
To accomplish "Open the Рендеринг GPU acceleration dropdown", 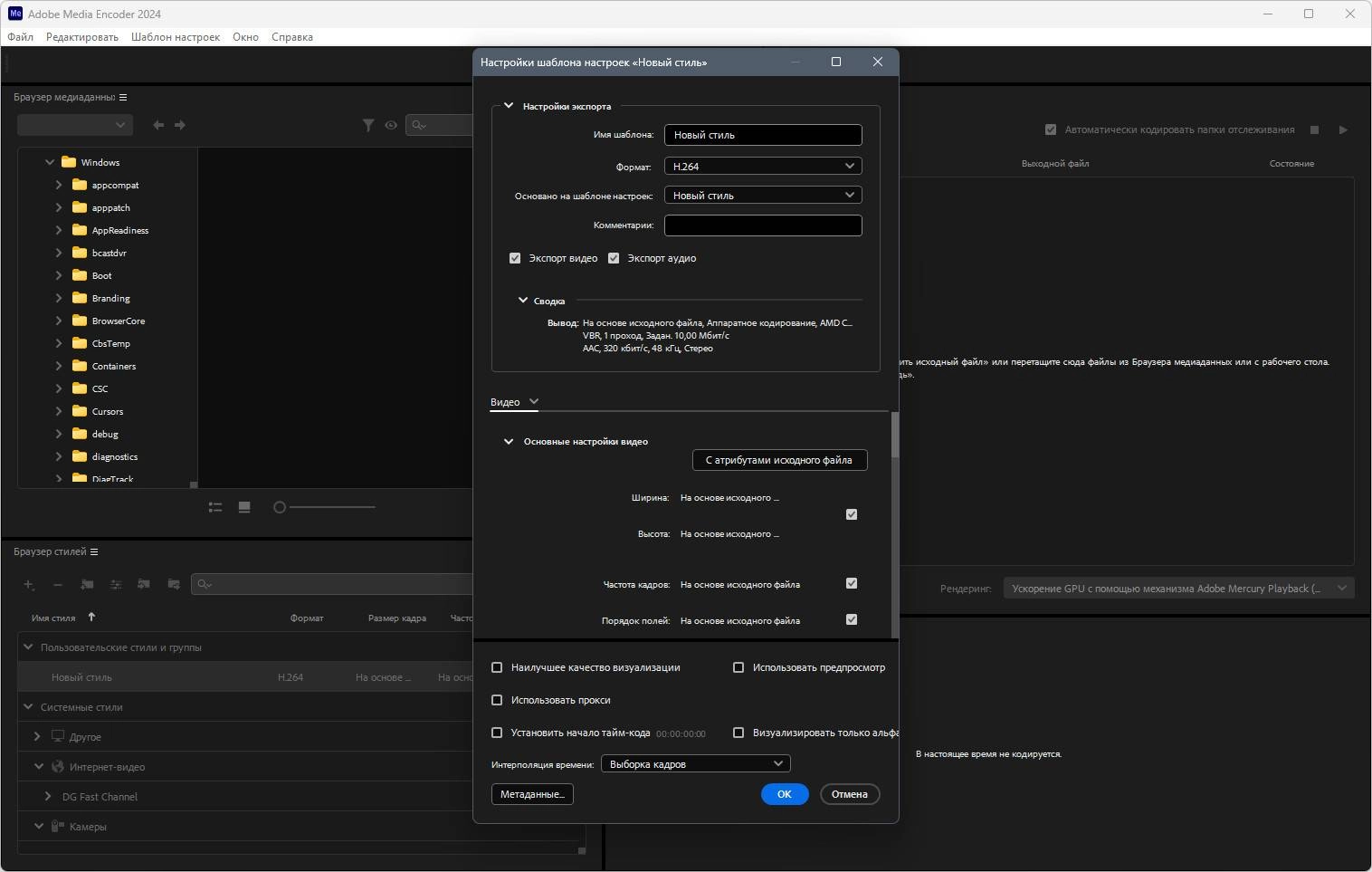I will 1178,589.
